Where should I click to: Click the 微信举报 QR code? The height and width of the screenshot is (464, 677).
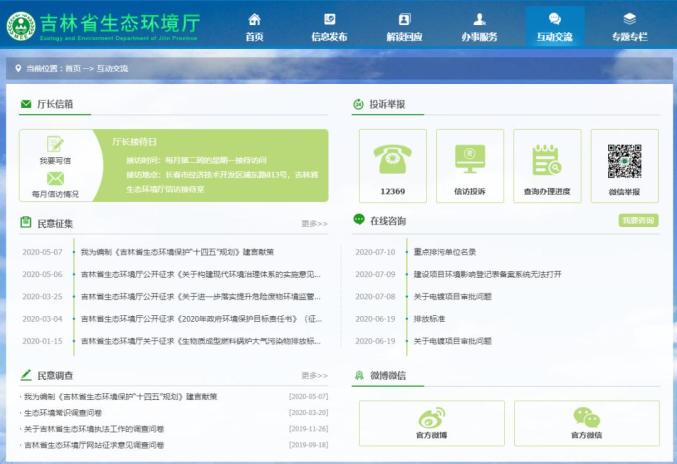(624, 160)
